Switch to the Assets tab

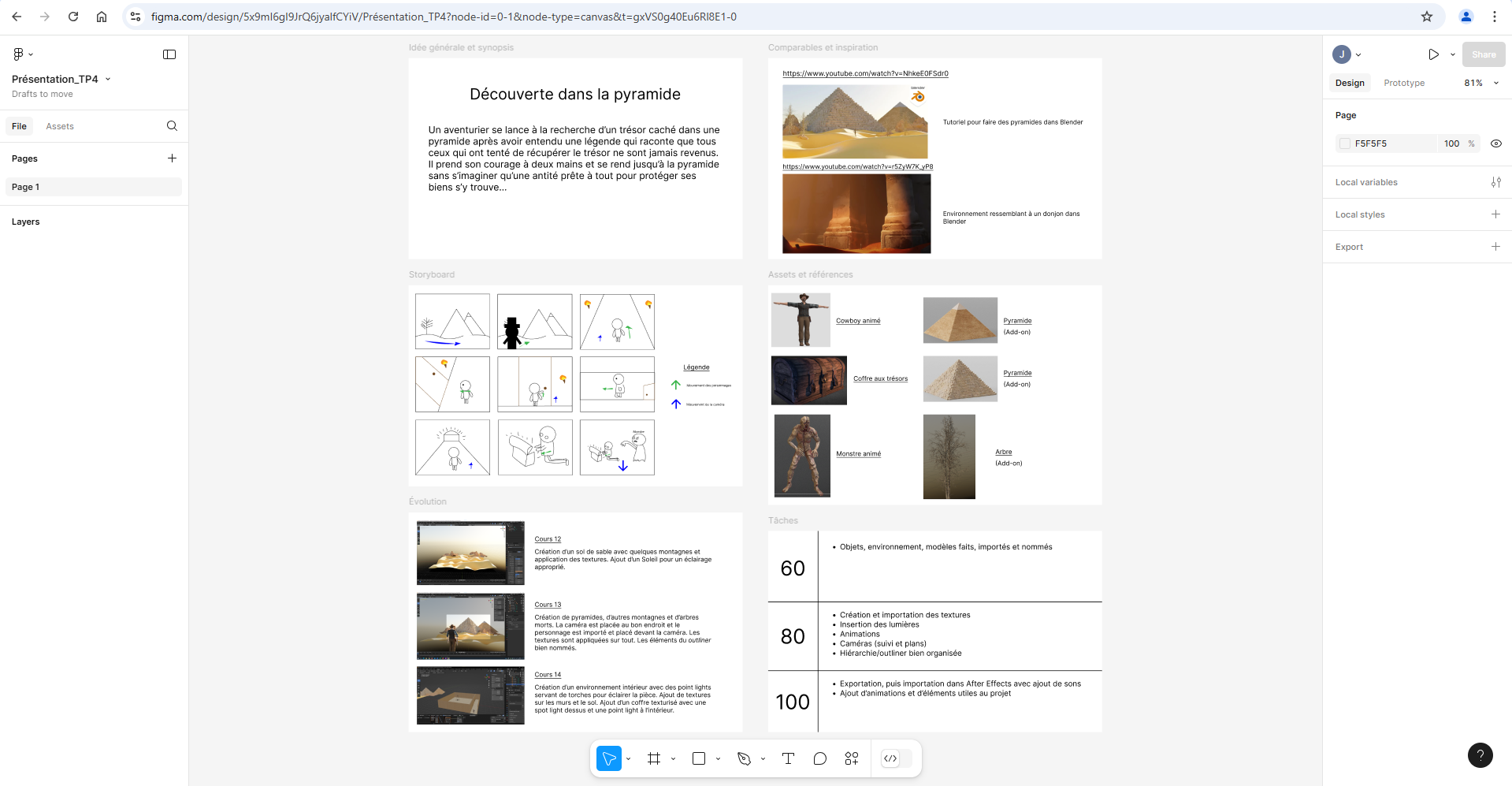point(60,126)
